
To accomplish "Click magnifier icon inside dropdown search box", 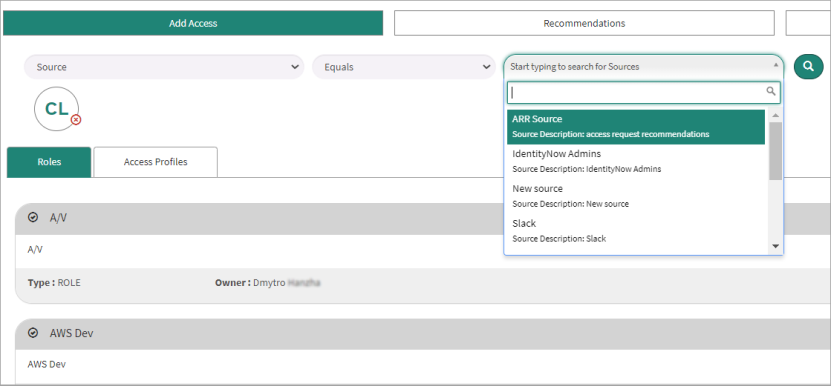I will (771, 92).
